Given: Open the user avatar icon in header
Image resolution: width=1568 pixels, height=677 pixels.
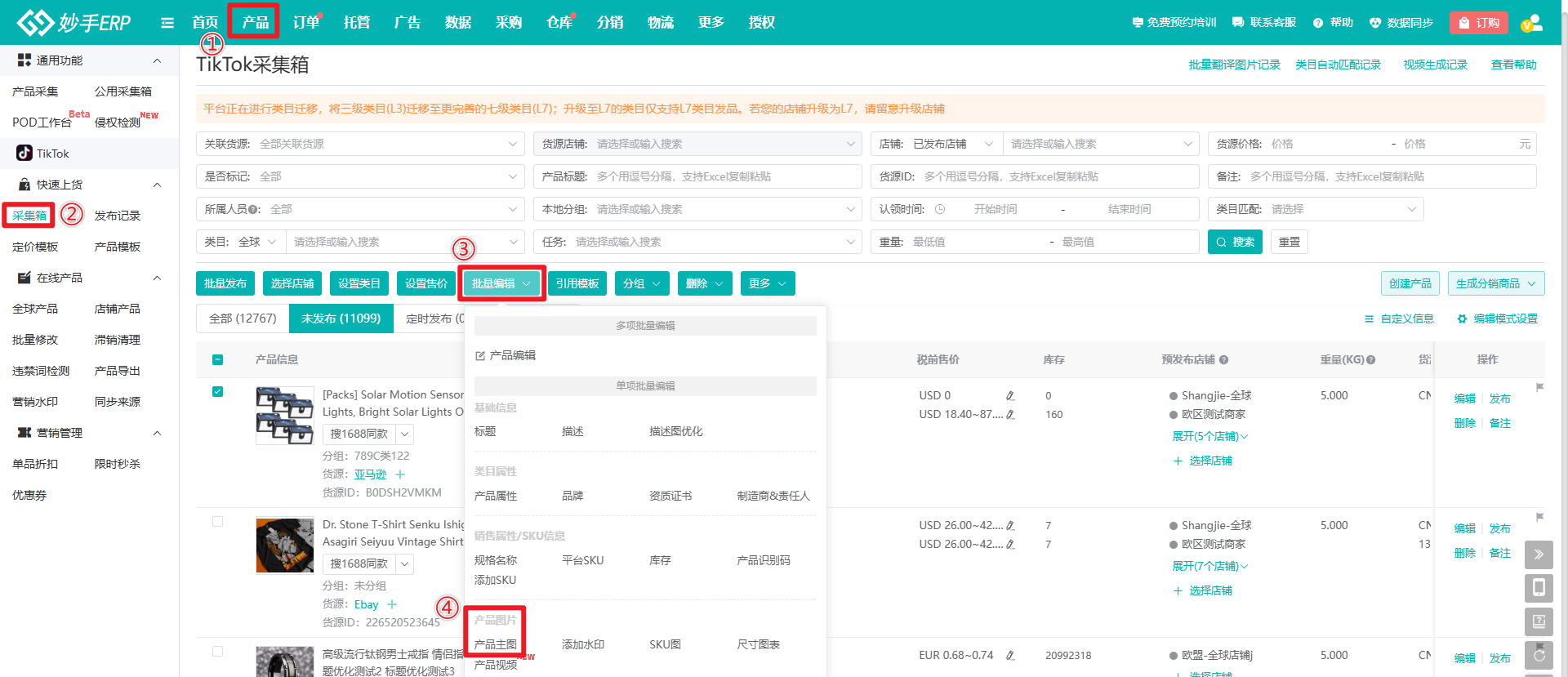Looking at the screenshot, I should [x=1532, y=23].
